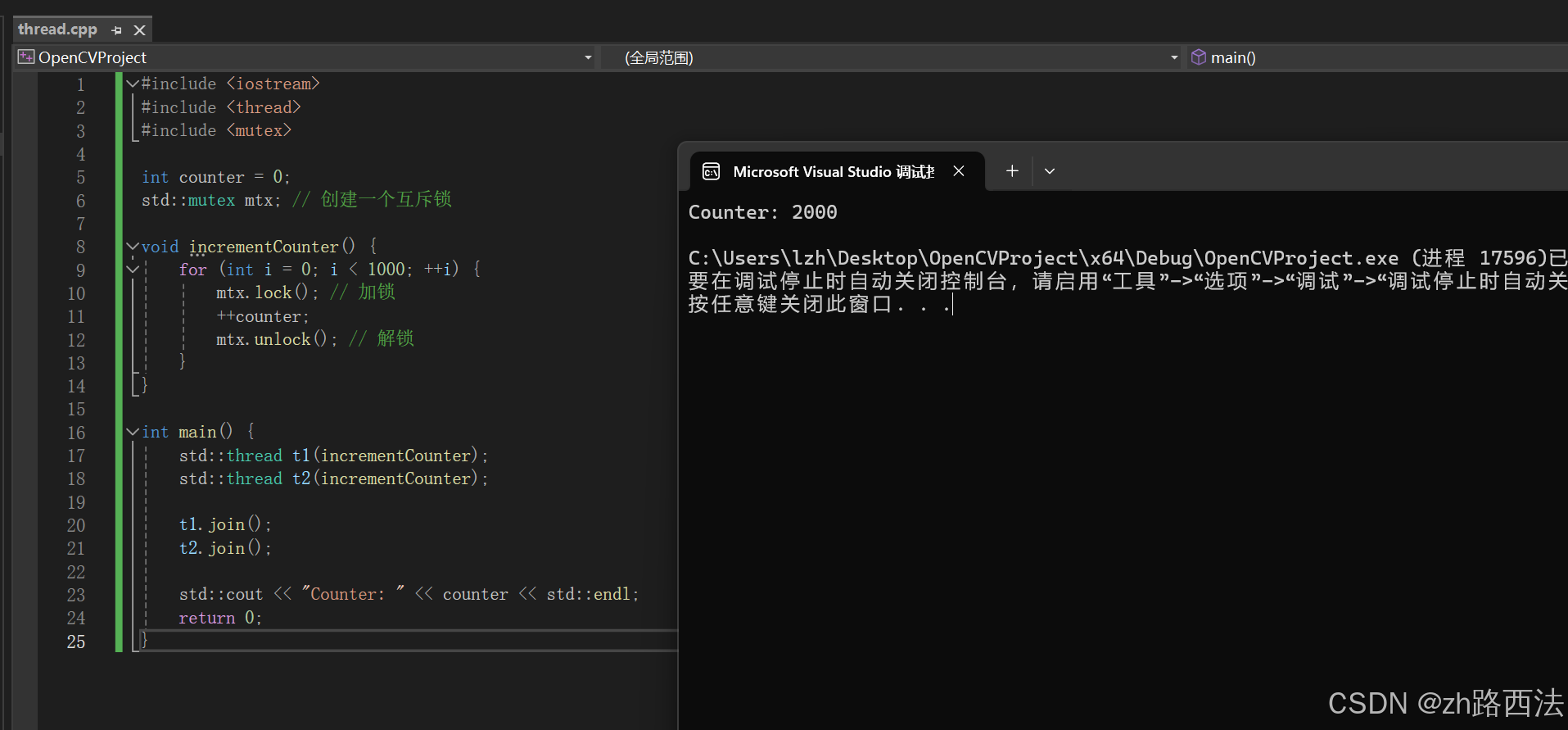Click the 解锁 comment on line 12
Image resolution: width=1568 pixels, height=730 pixels.
382,339
